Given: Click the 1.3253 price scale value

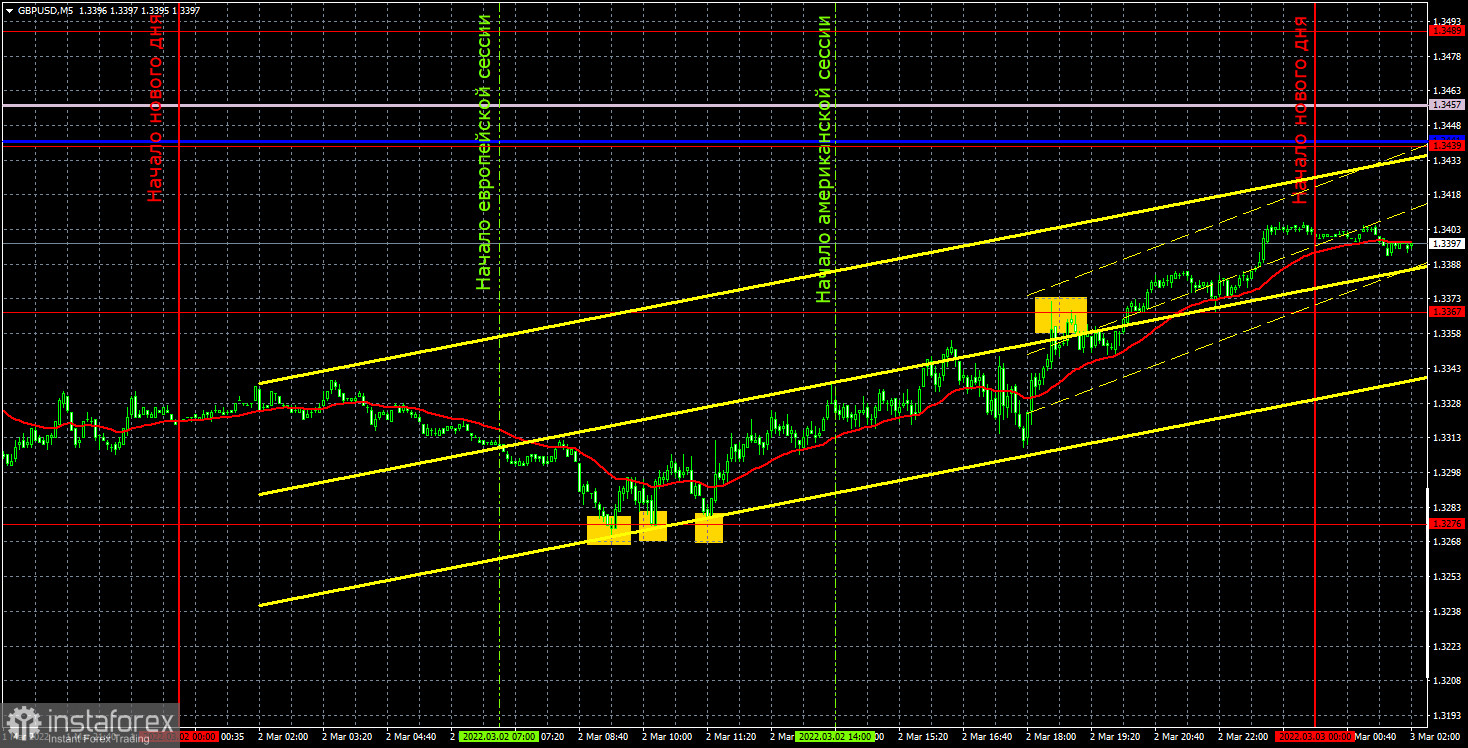Looking at the screenshot, I should (1447, 576).
